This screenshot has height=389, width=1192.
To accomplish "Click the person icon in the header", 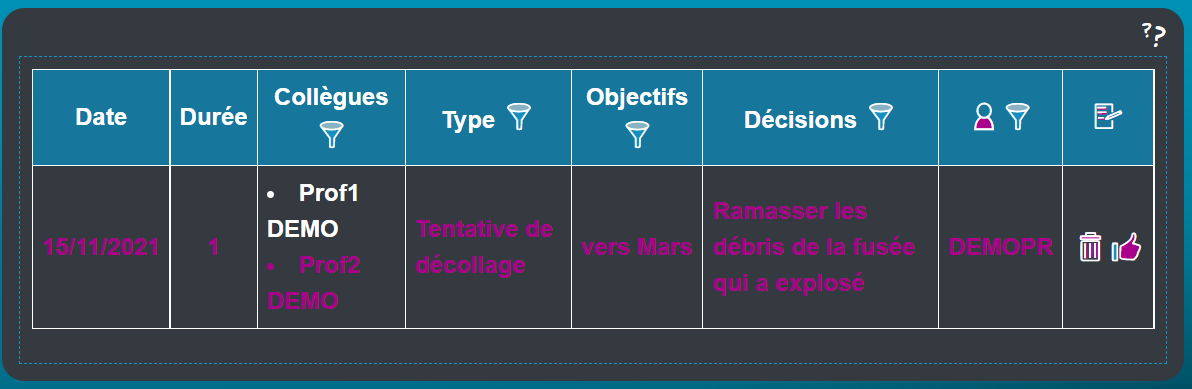I will [984, 117].
